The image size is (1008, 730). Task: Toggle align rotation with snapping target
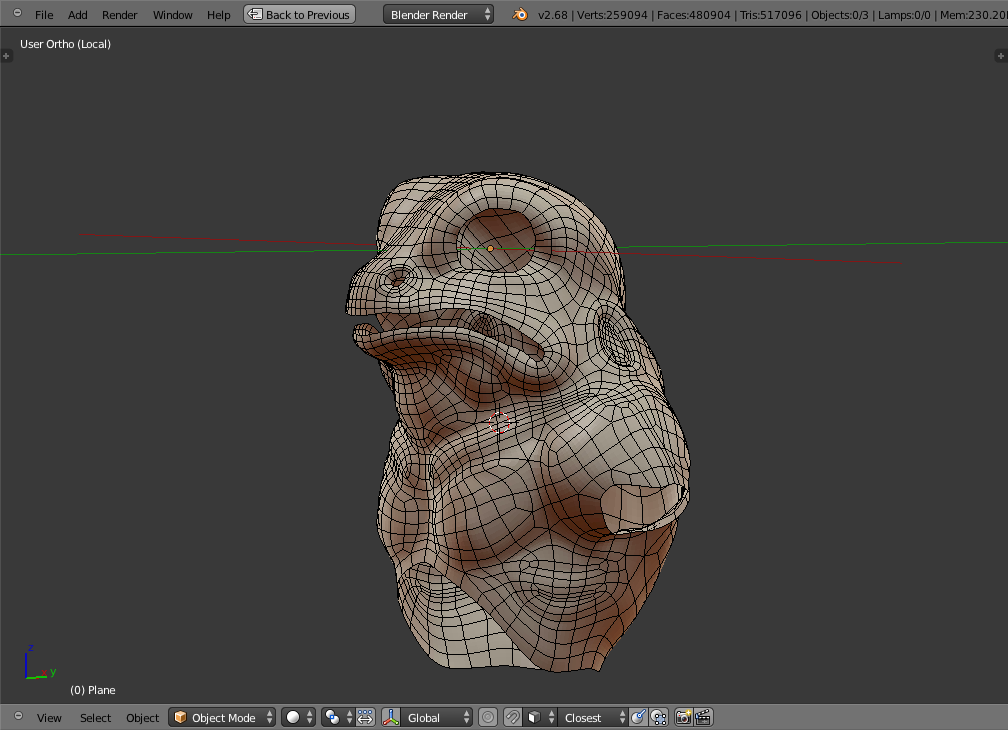tap(638, 717)
